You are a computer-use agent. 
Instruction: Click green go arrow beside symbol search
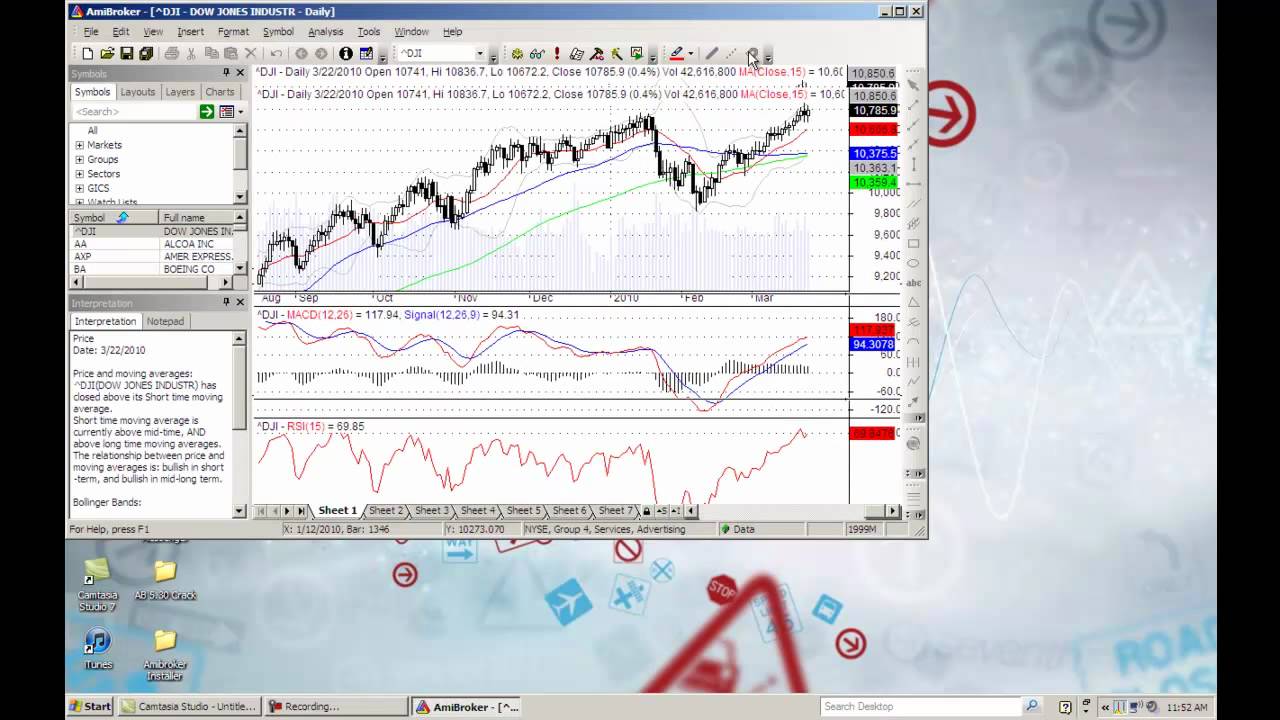pos(206,111)
